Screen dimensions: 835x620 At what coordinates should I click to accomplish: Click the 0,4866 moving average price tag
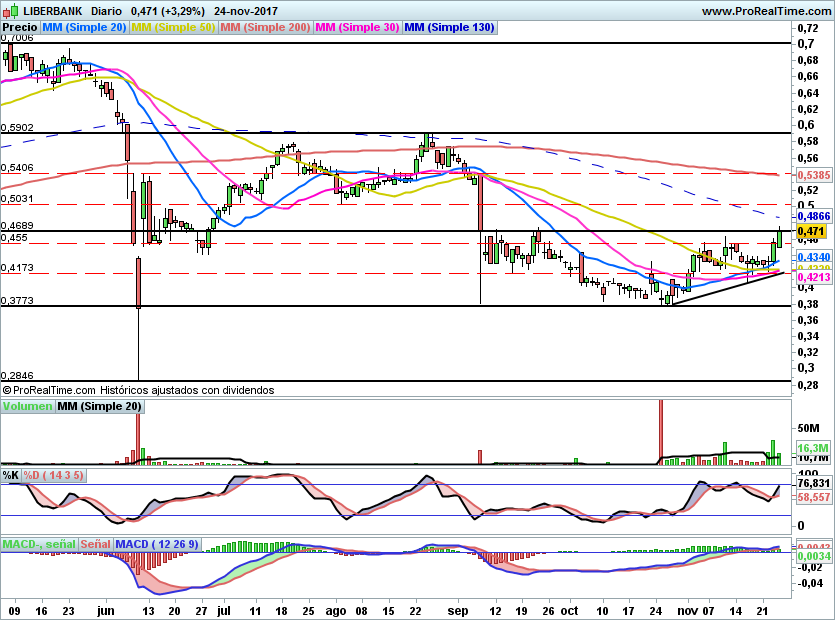click(x=814, y=216)
